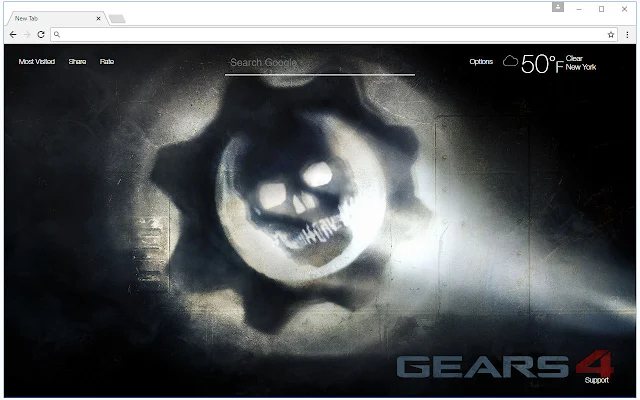Screen dimensions: 640x400
Task: Open the Chrome three-dot menu
Action: coord(627,35)
